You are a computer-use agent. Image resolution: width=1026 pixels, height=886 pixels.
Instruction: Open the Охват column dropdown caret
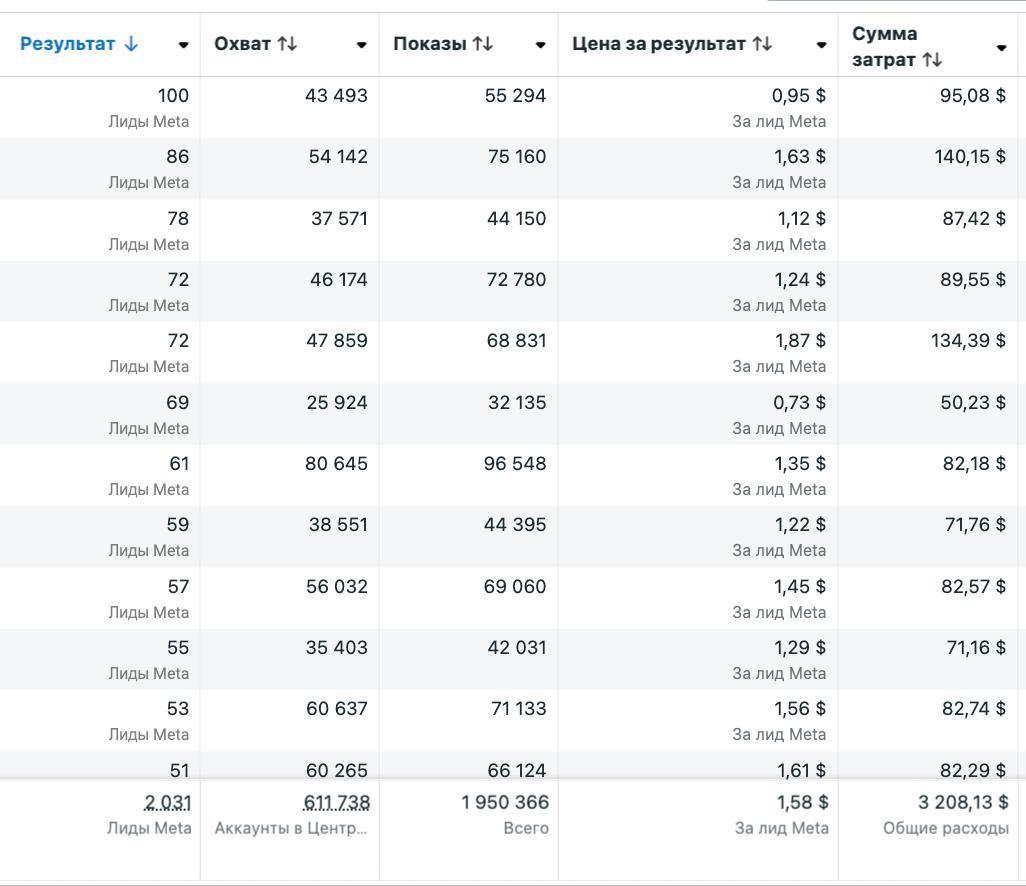pyautogui.click(x=362, y=45)
